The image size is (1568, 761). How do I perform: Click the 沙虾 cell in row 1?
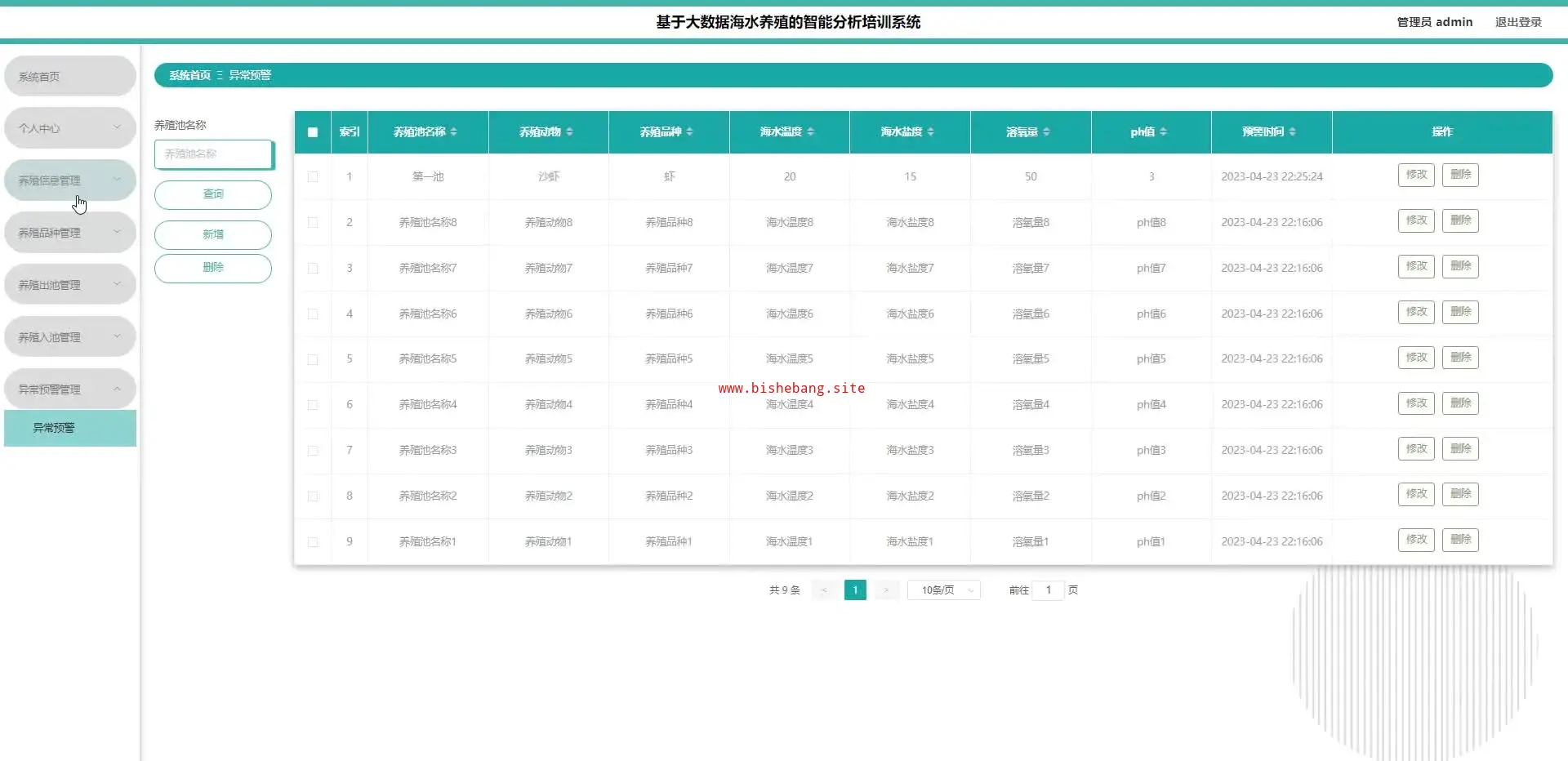(549, 176)
